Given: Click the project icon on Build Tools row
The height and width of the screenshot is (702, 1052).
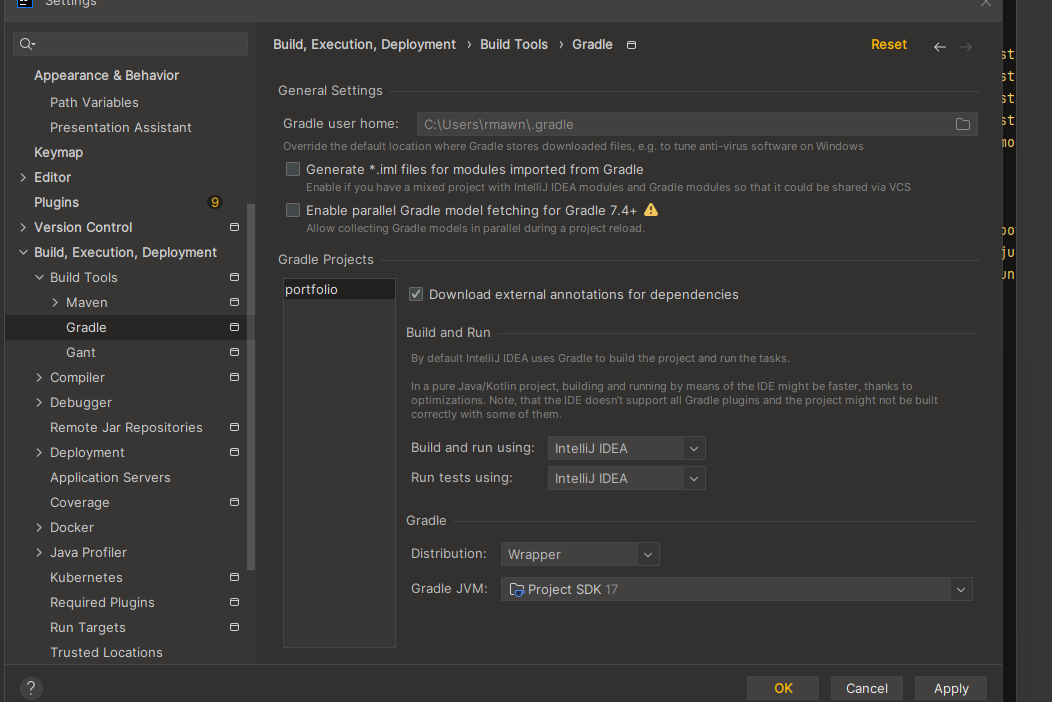Looking at the screenshot, I should coord(234,277).
